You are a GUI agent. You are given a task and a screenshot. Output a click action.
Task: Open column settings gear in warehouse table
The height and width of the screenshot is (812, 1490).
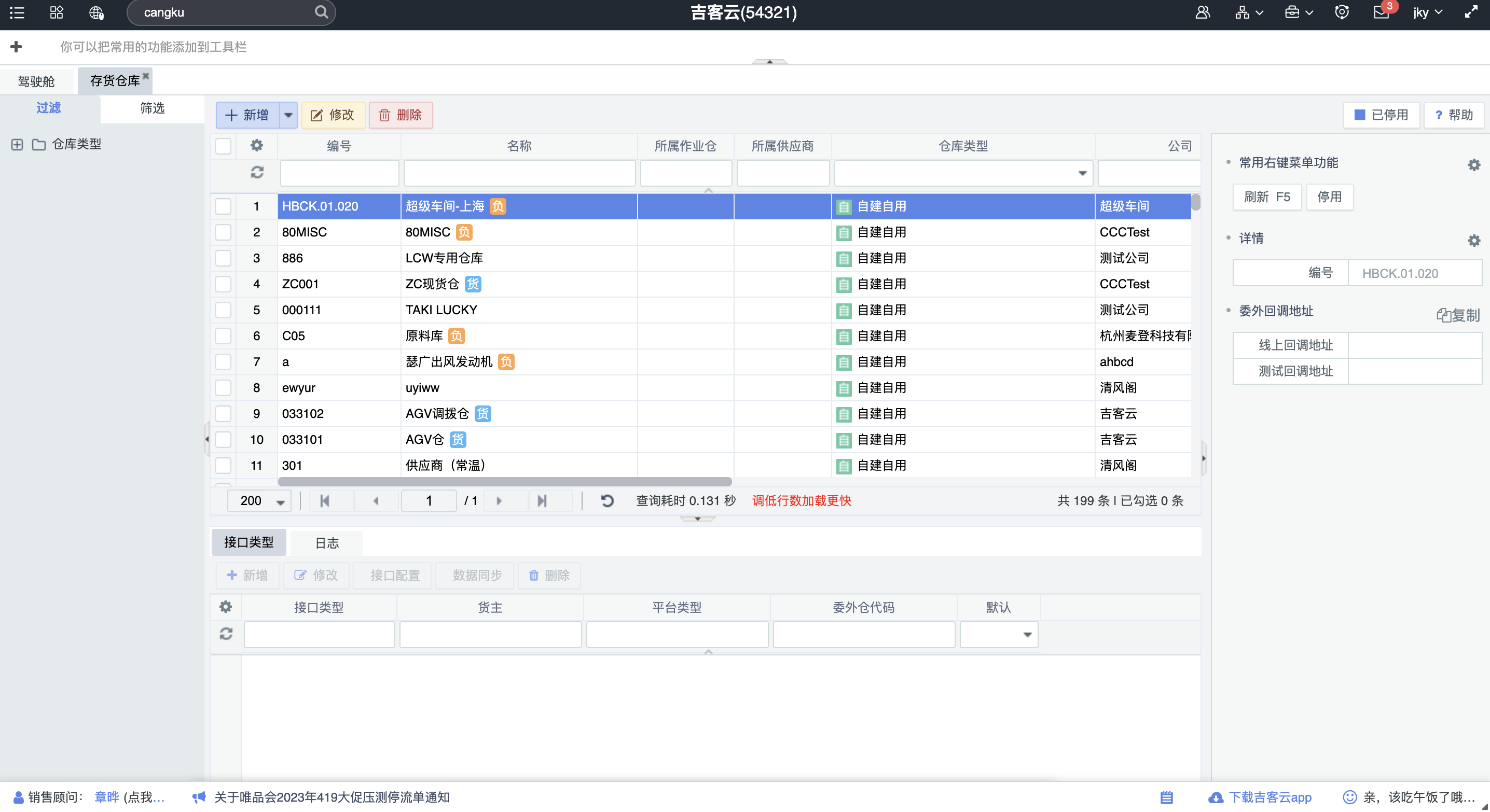click(x=257, y=146)
